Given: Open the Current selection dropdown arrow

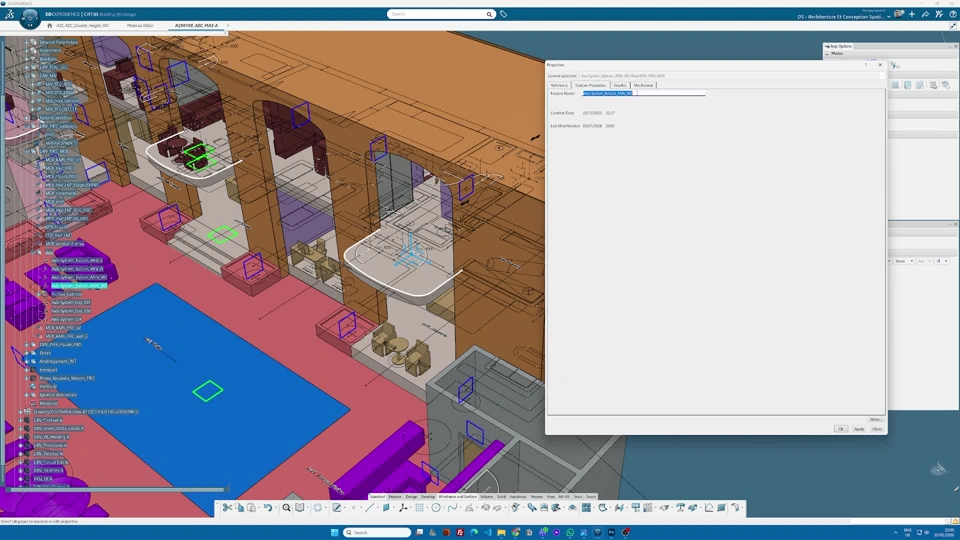Looking at the screenshot, I should point(881,76).
